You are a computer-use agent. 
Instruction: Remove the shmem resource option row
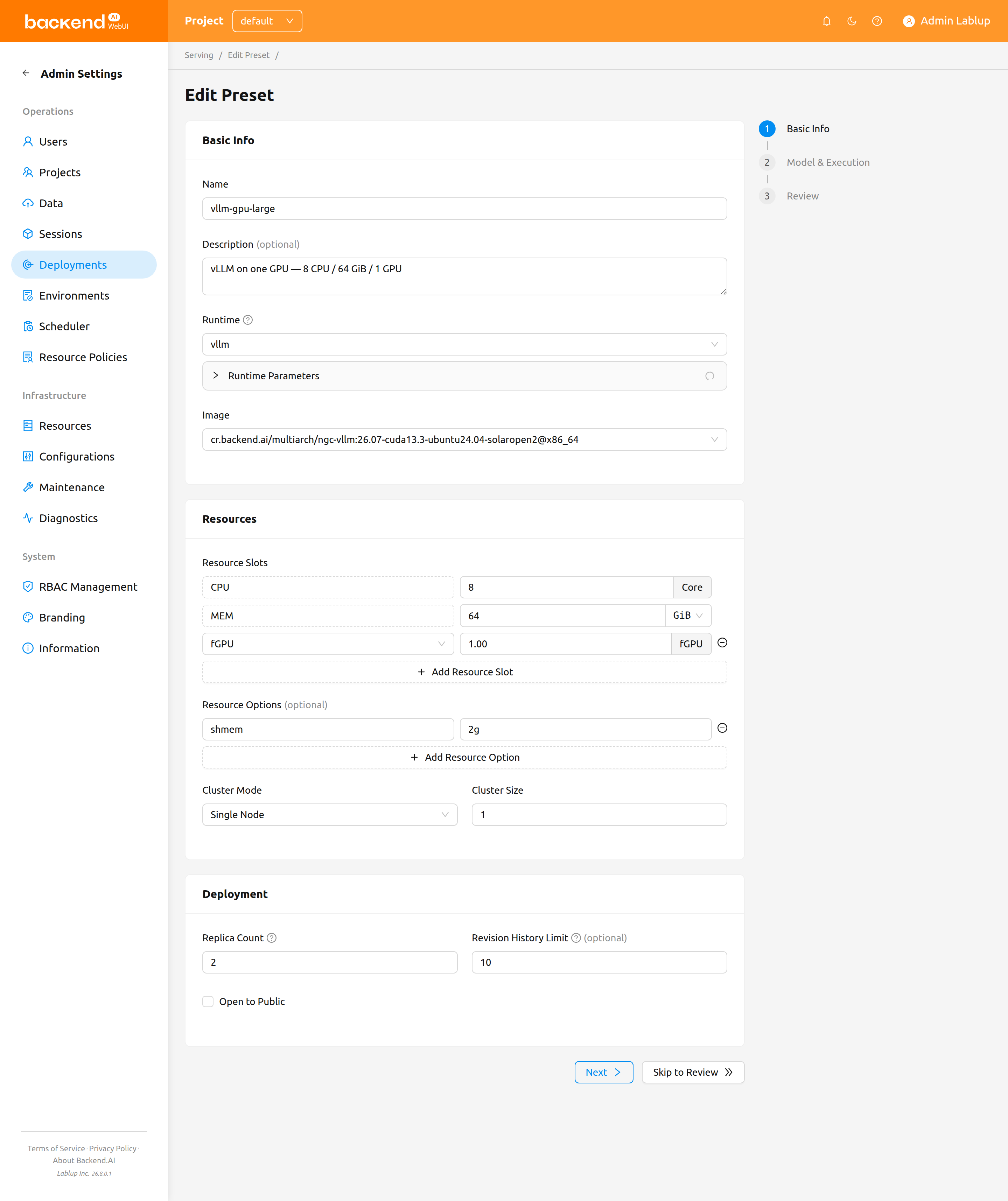pyautogui.click(x=722, y=729)
